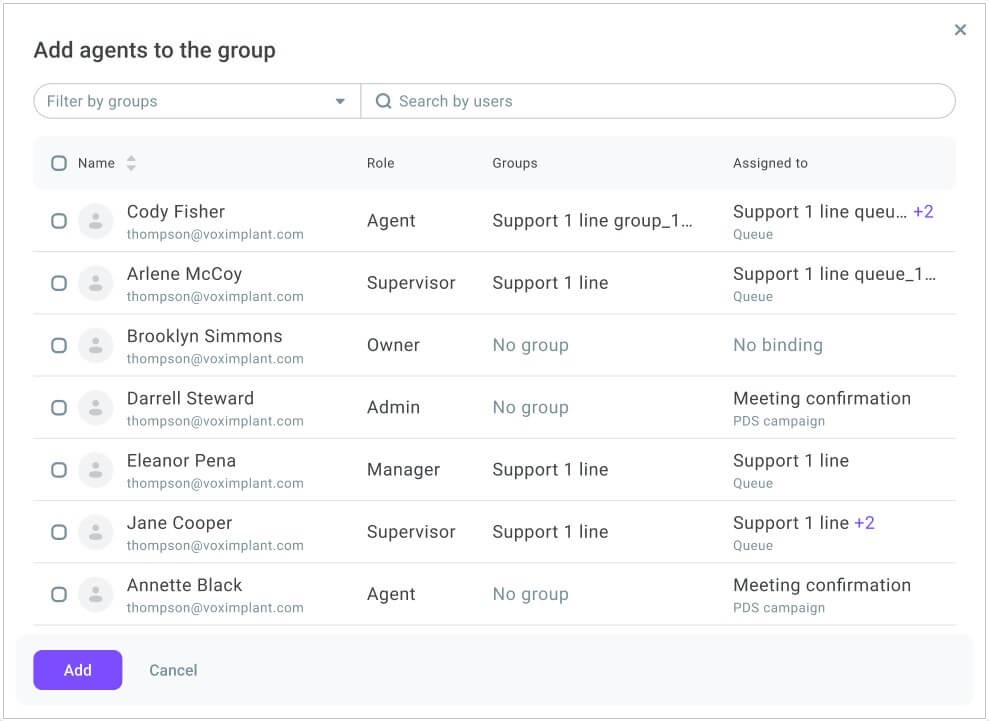Click the Add button
Screen dimensions: 989x721
tap(78, 670)
